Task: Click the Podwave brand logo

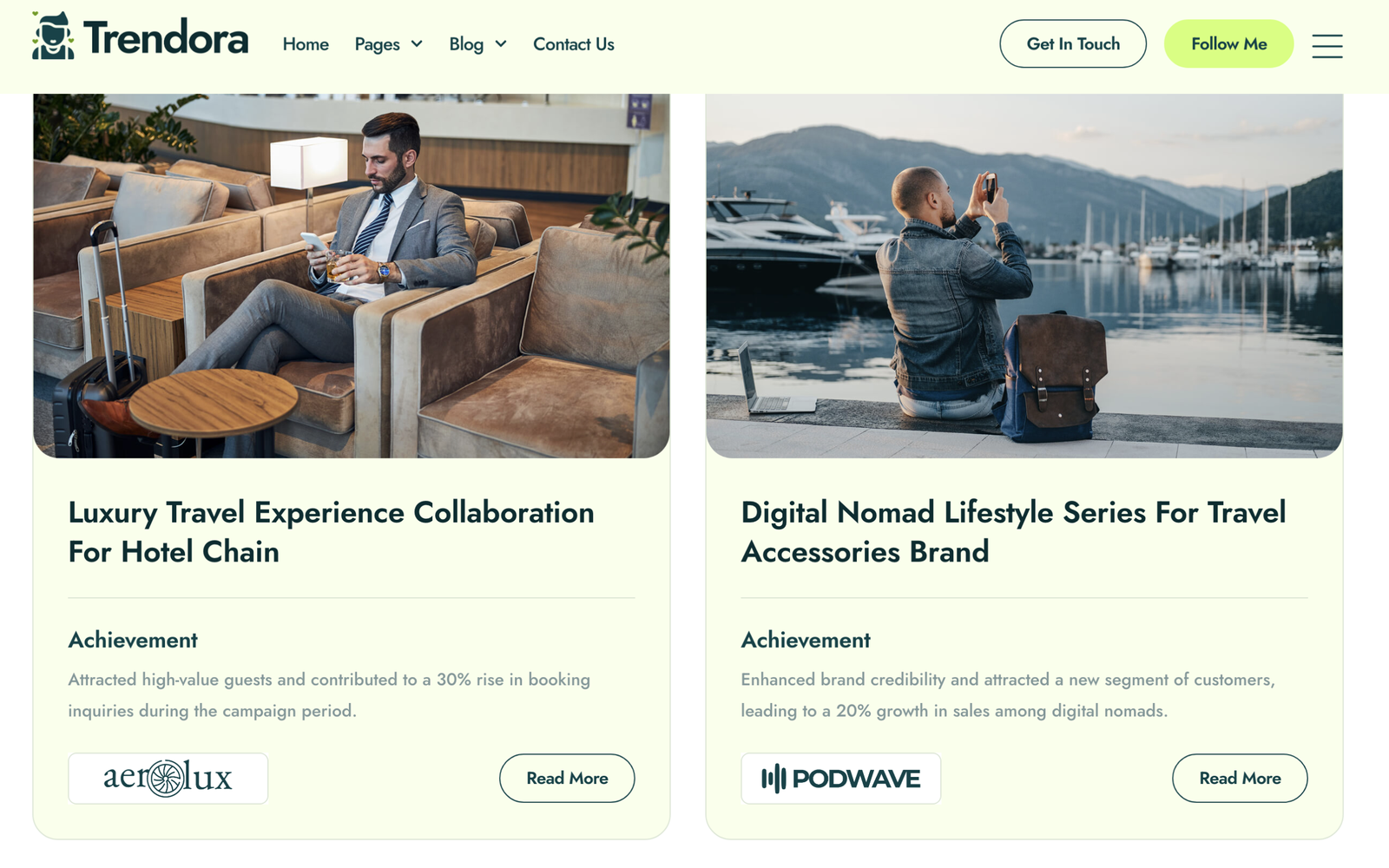Action: [840, 779]
